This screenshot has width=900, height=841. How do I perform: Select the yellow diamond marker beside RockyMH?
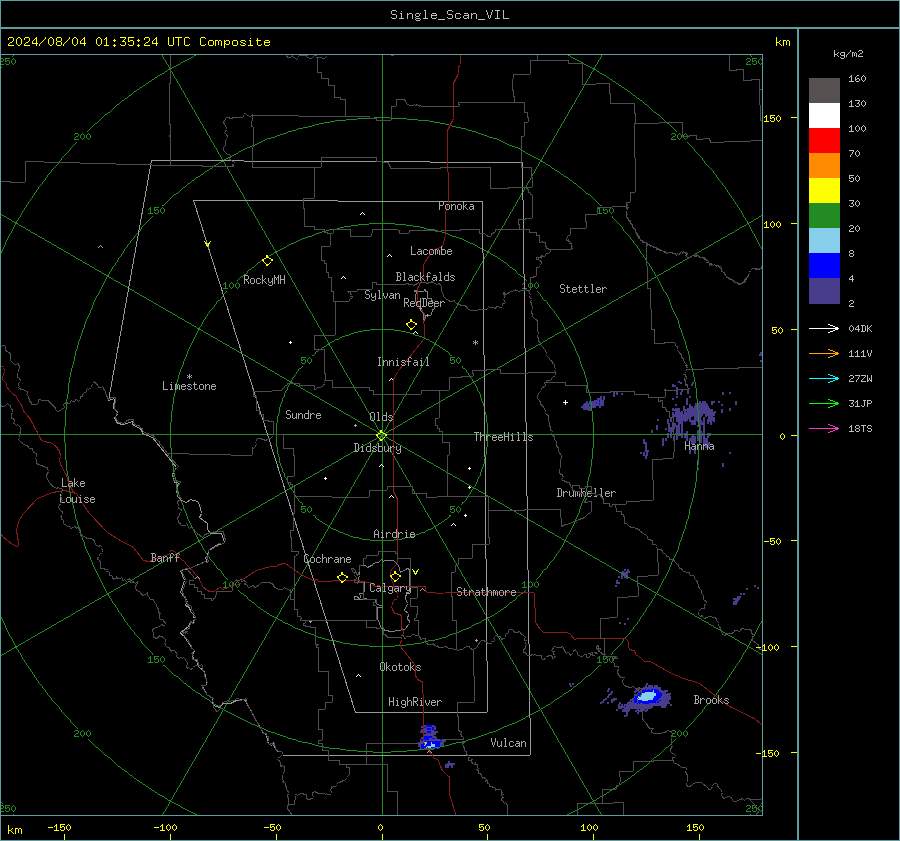[x=267, y=261]
